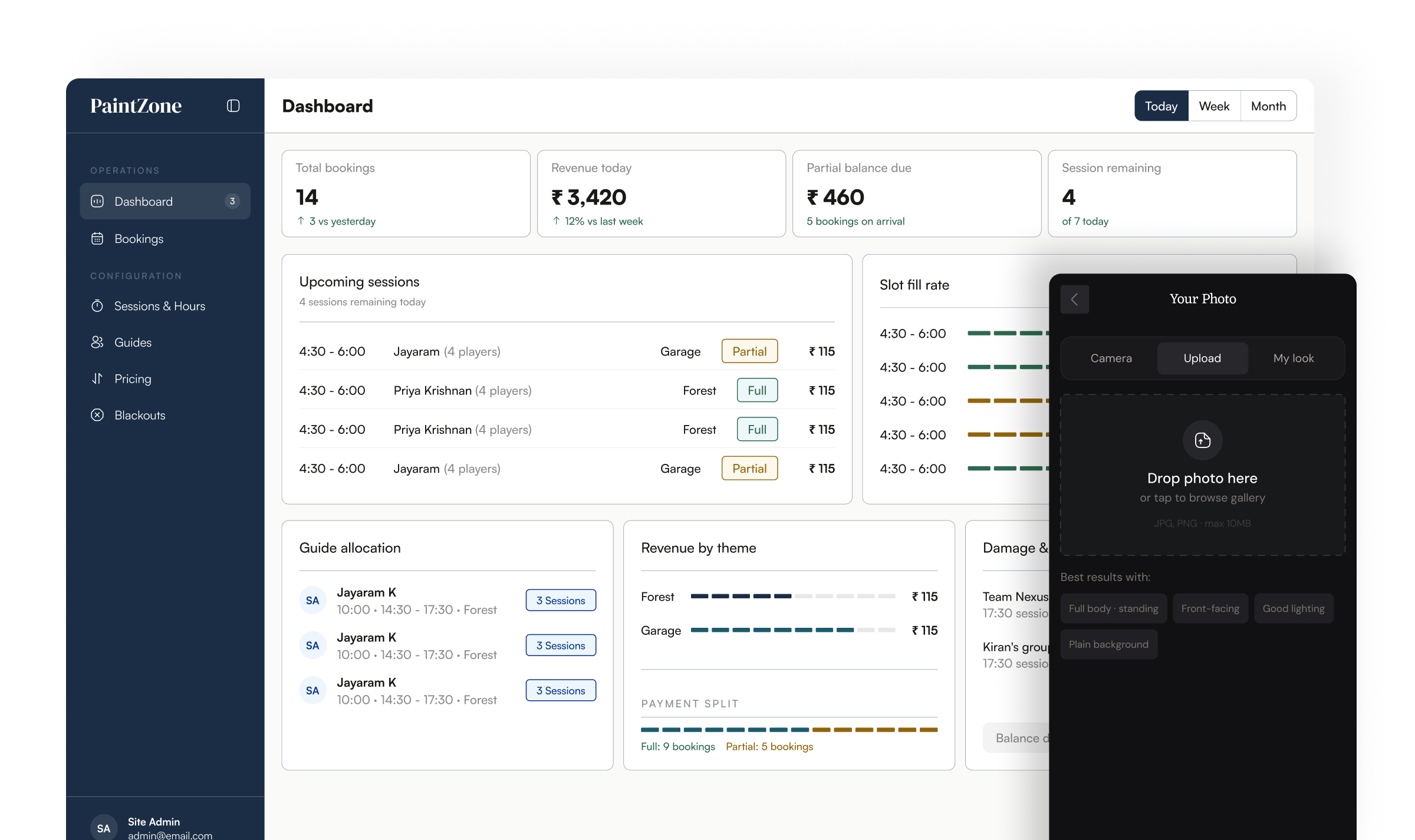The height and width of the screenshot is (840, 1415).
Task: Open Sessions & Hours via its clock icon
Action: [97, 306]
